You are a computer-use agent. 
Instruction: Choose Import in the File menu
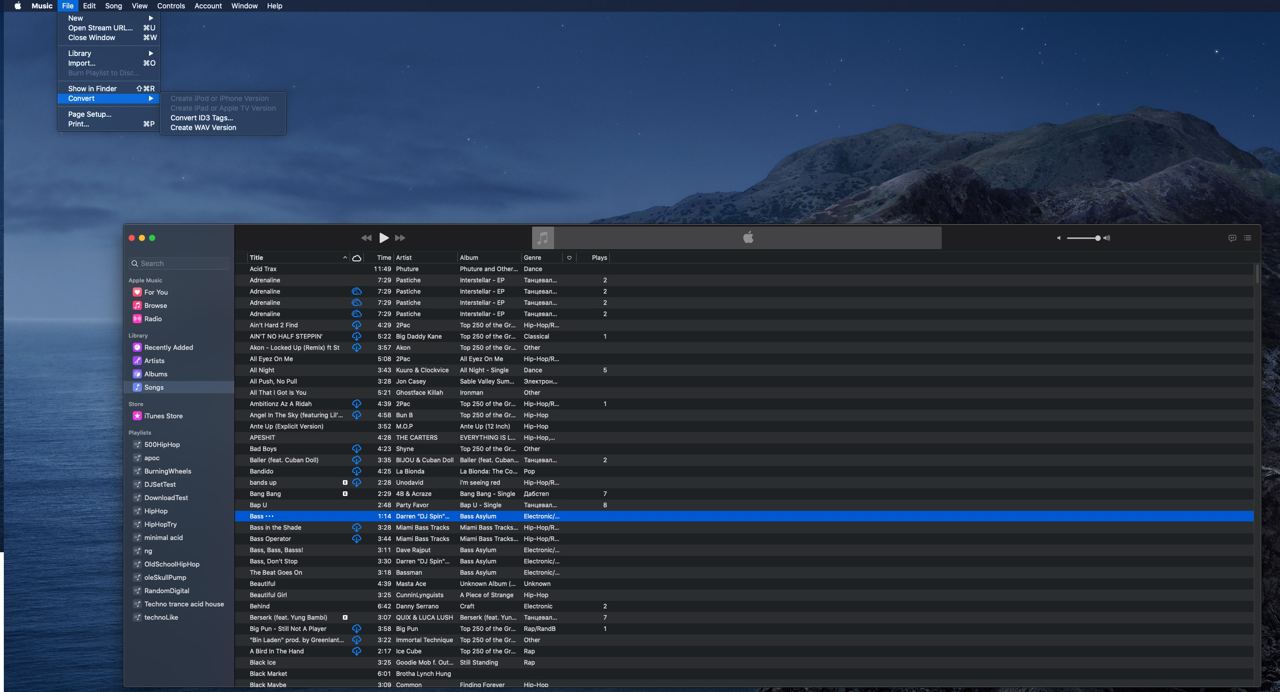point(110,63)
